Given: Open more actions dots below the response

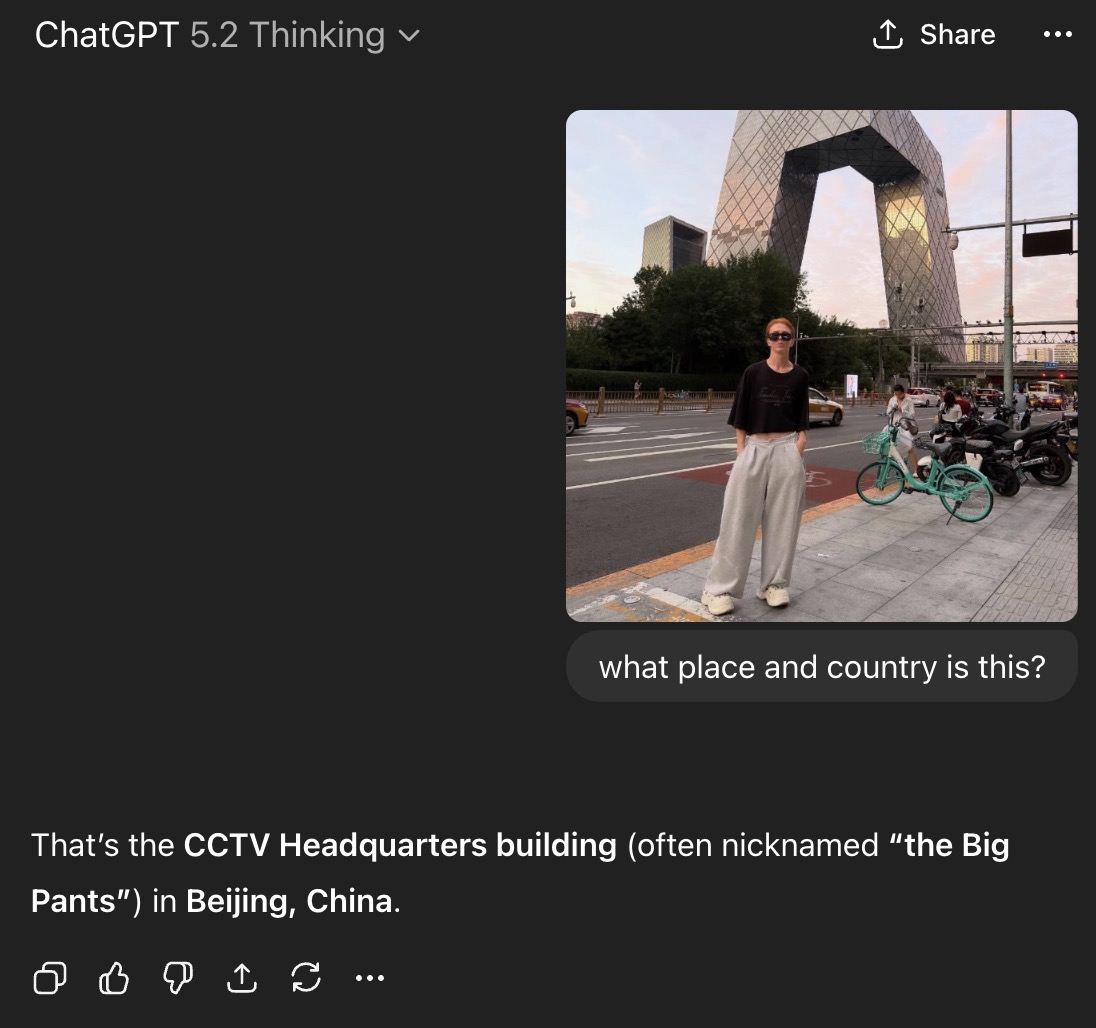Looking at the screenshot, I should pyautogui.click(x=370, y=978).
